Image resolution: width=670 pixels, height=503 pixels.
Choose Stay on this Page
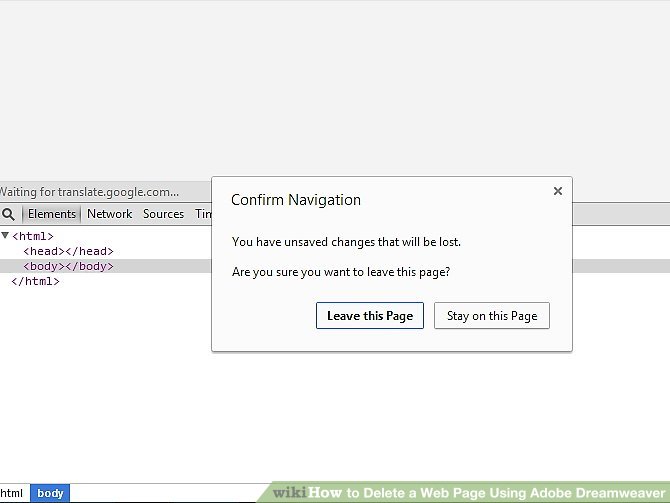click(491, 316)
